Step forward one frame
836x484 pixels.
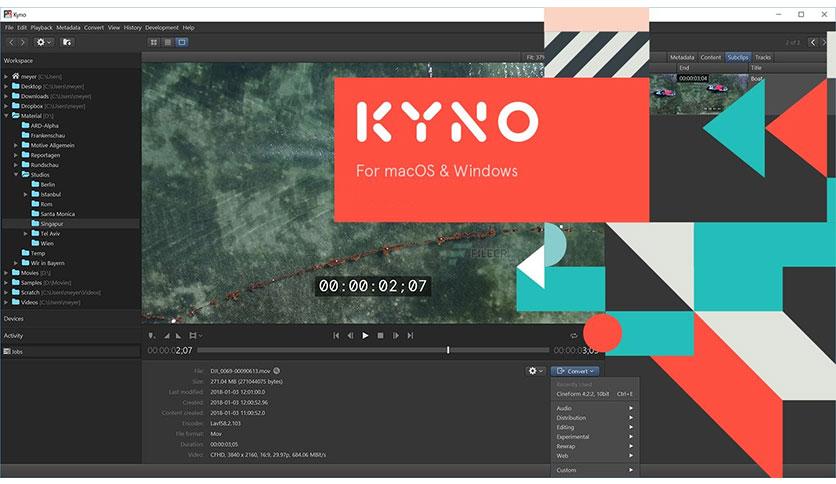[x=396, y=336]
